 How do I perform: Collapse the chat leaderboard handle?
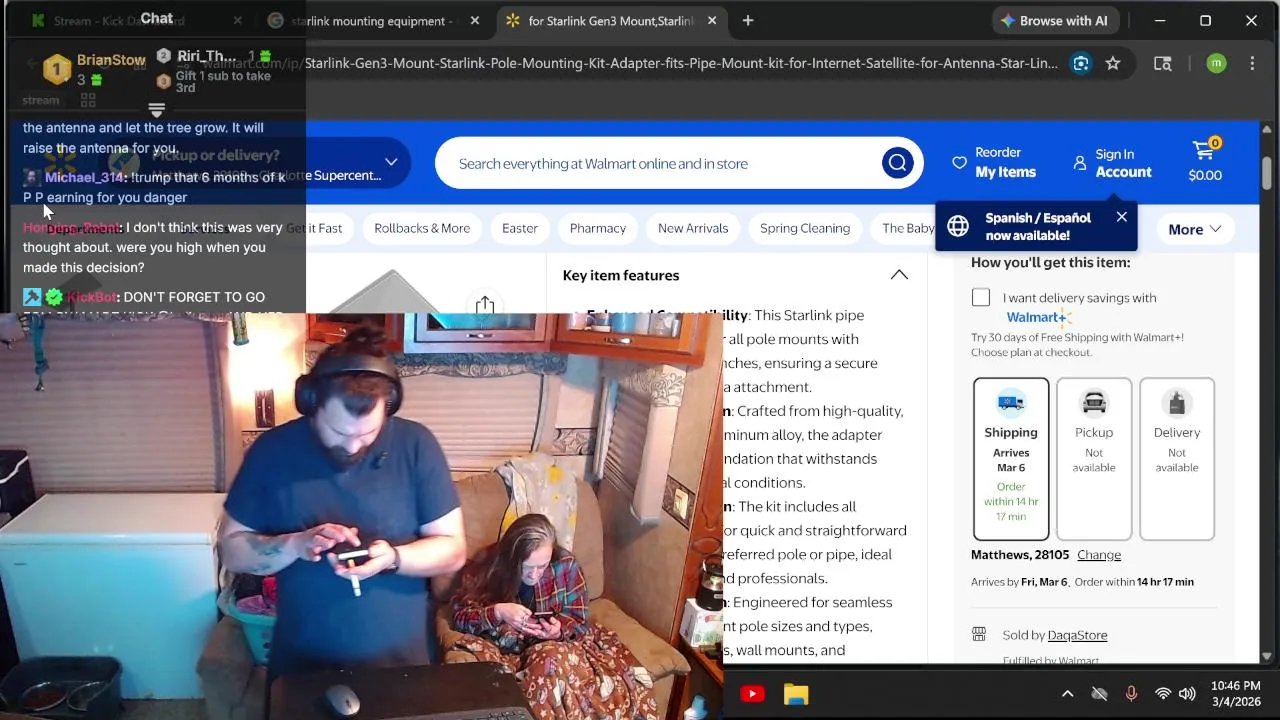pos(156,110)
